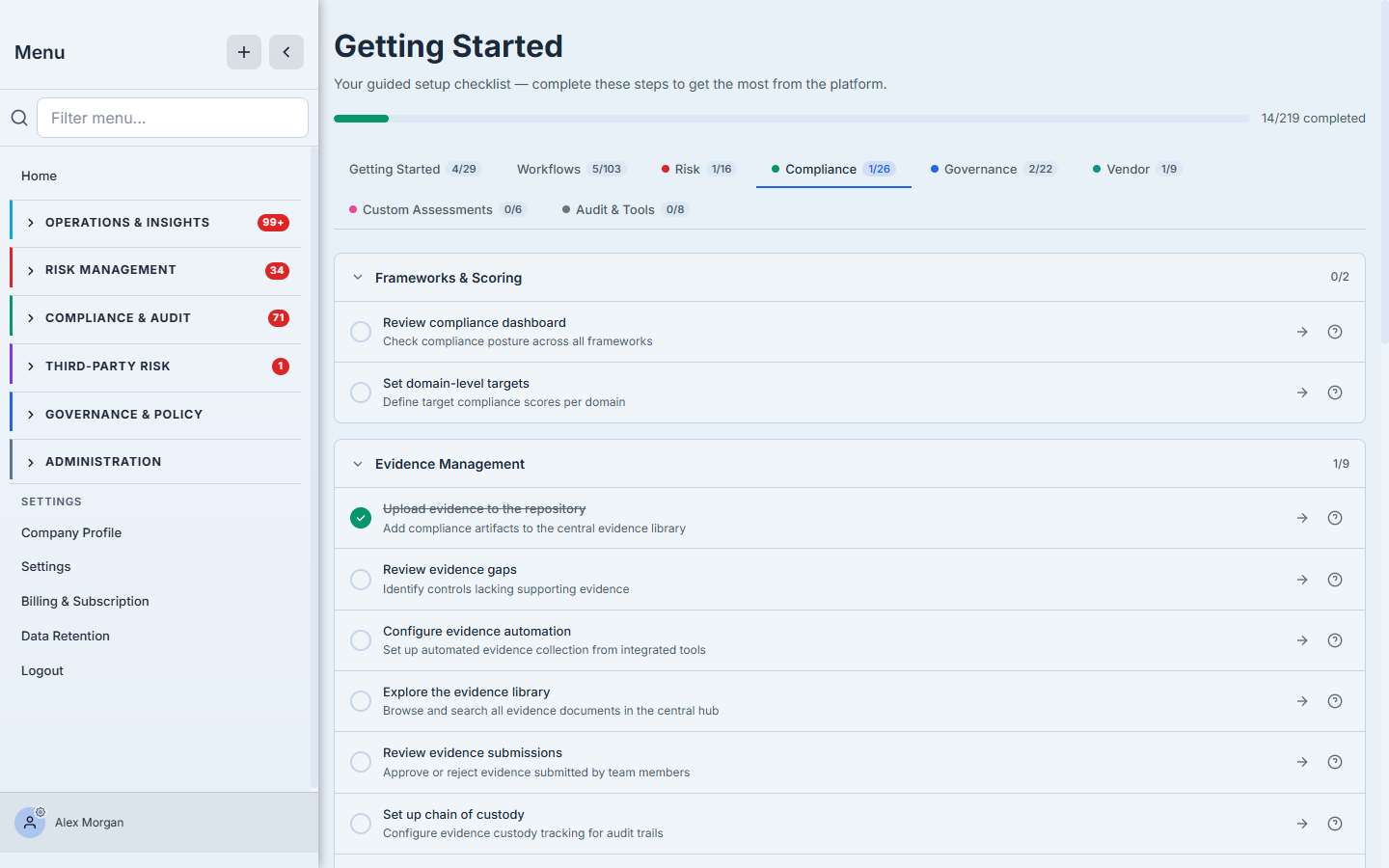Switch to Audit & Tools tab
Image resolution: width=1389 pixels, height=868 pixels.
(625, 209)
